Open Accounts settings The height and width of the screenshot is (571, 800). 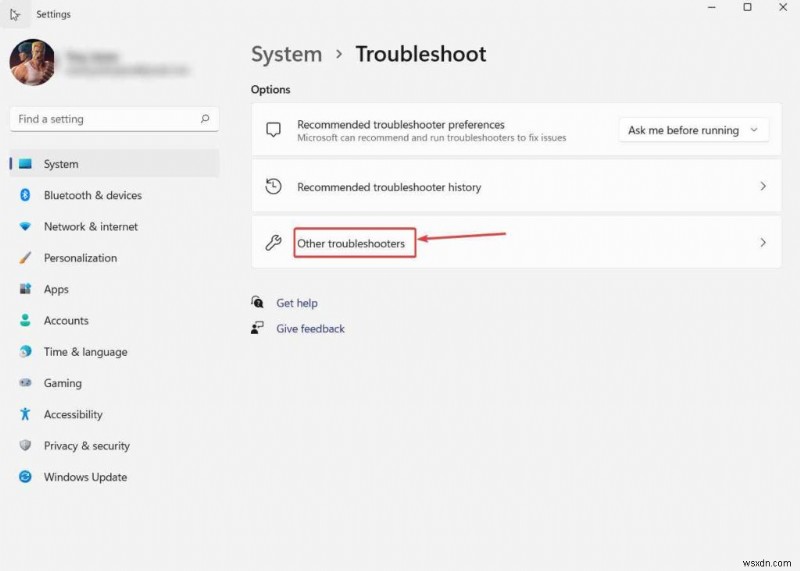[114, 320]
